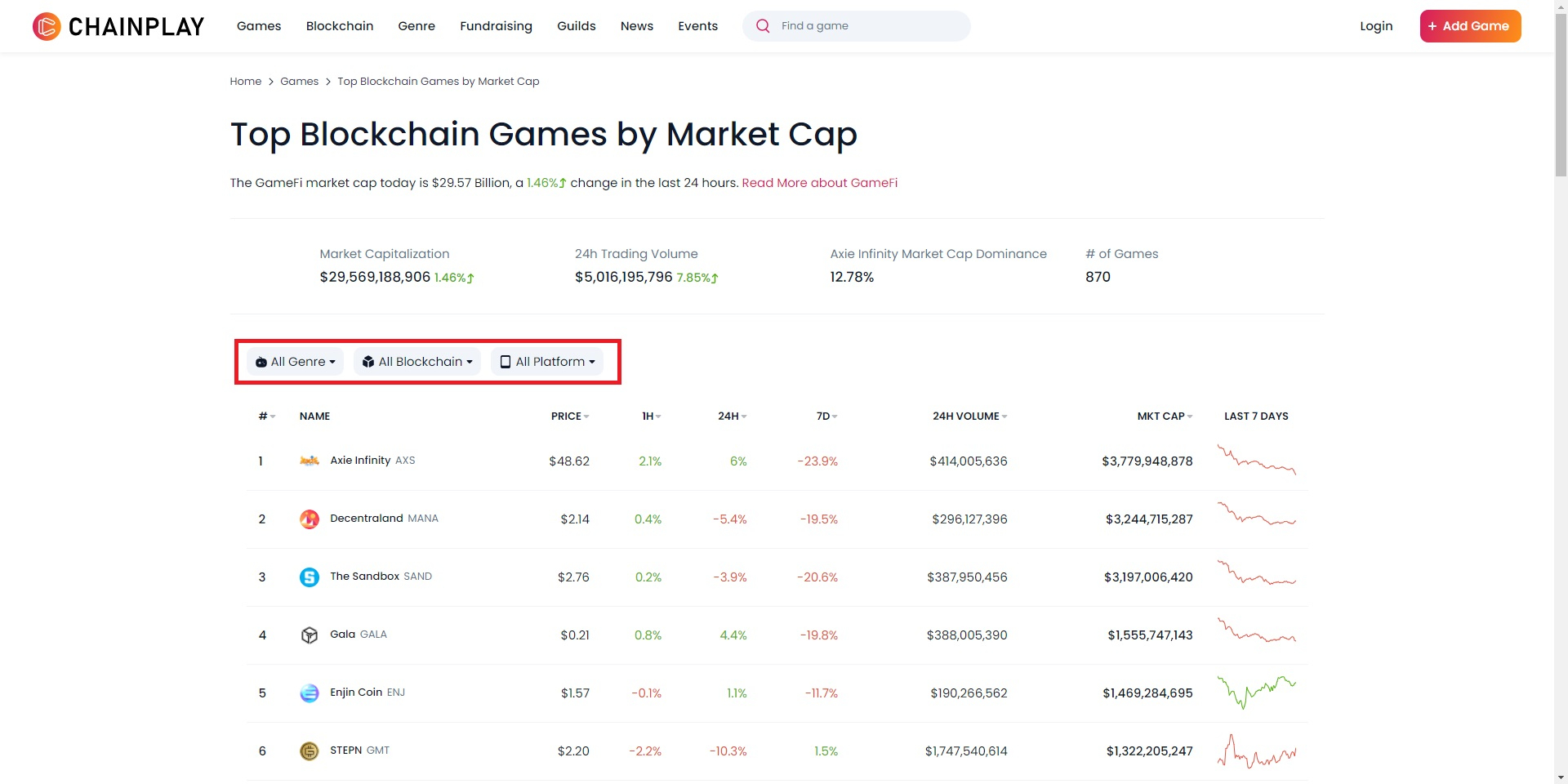Click Enjin Coin 24h volume $190,266,562
This screenshot has height=784, width=1568.
[x=969, y=693]
